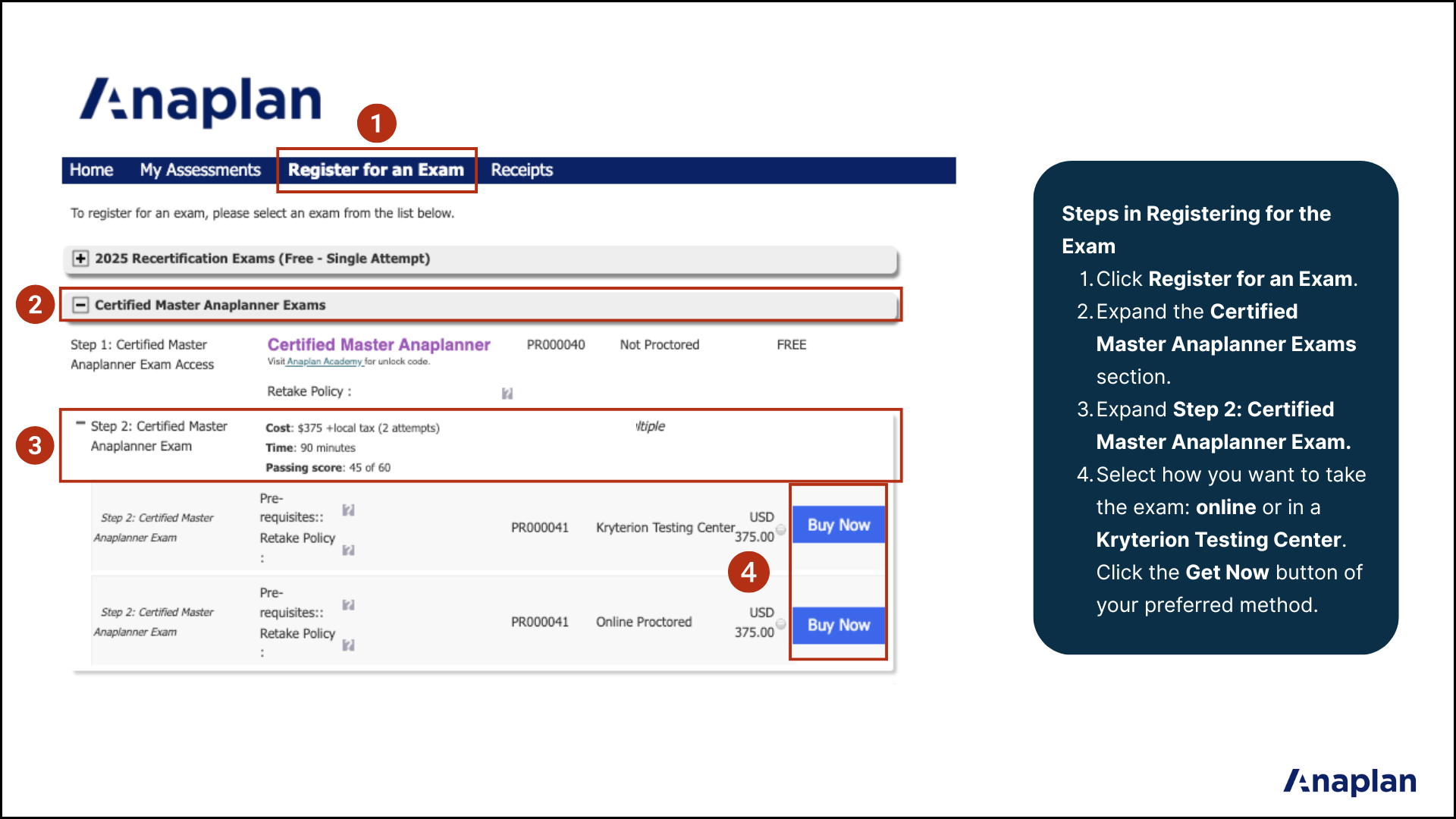Switch to the Receipts tab
Screen dimensions: 1456x819
click(522, 170)
